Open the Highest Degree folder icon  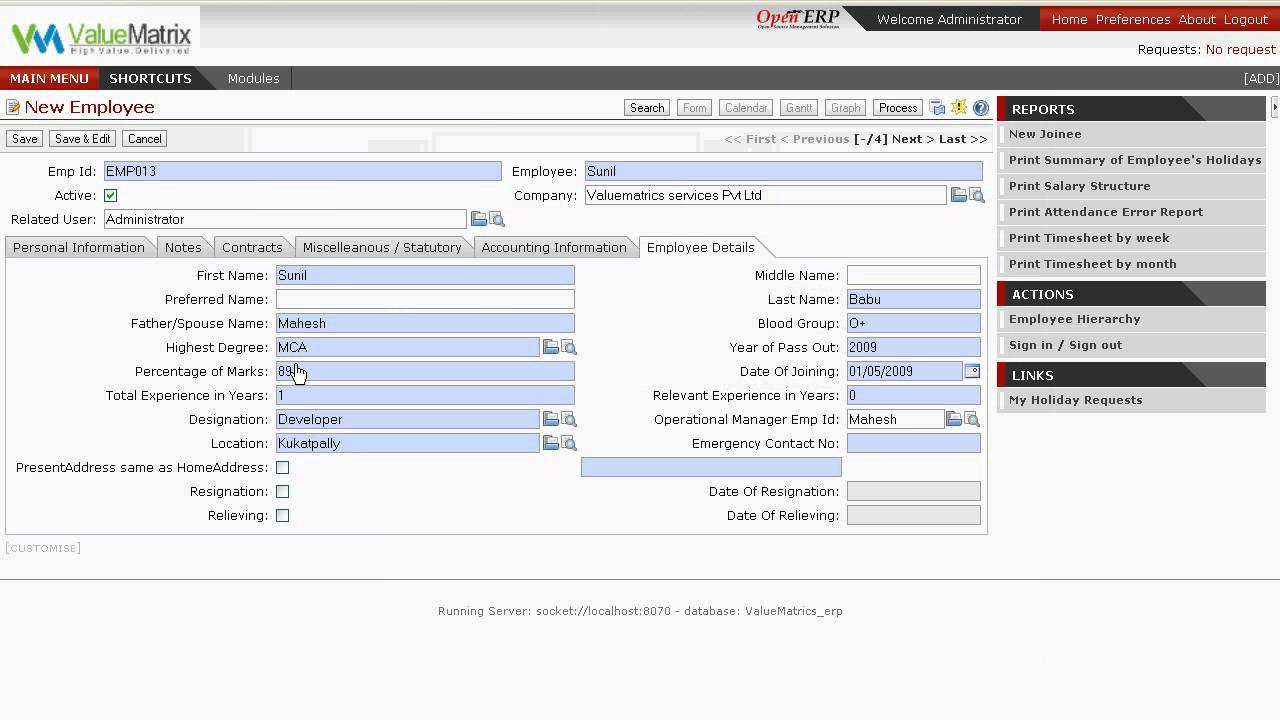tap(550, 347)
